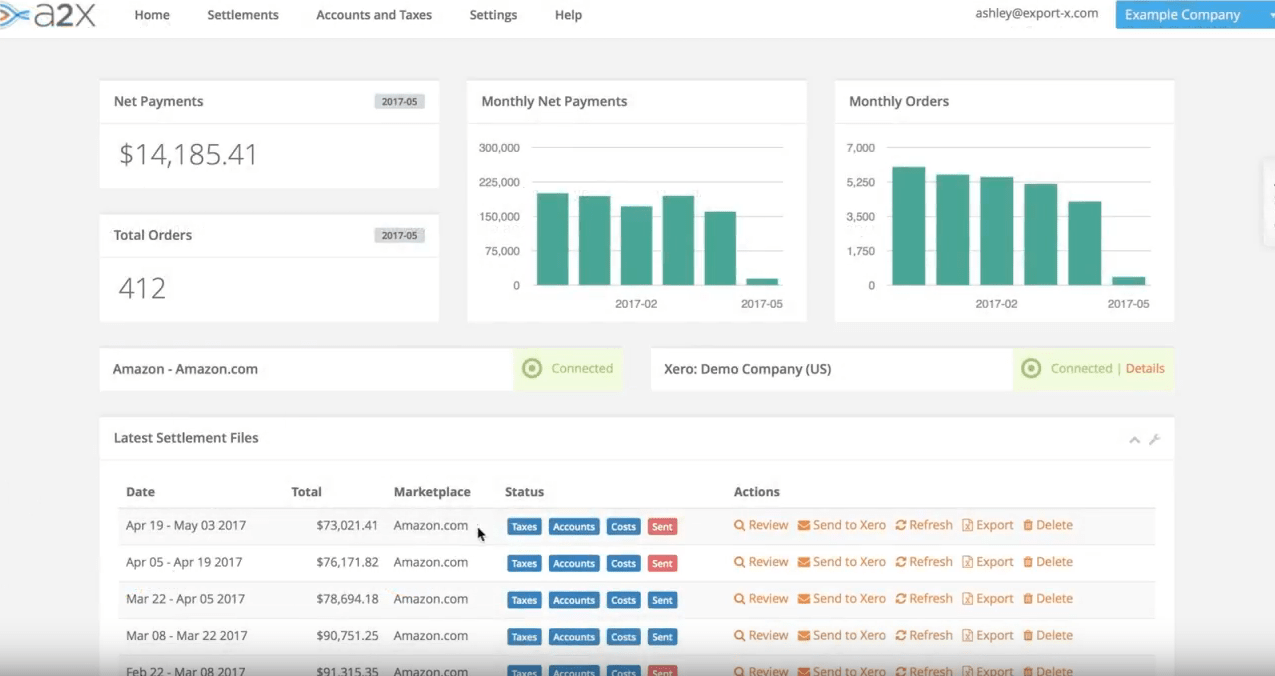Viewport: 1275px width, 676px height.
Task: Review the Apr 05 - Apr 19 settlement
Action: tap(761, 562)
